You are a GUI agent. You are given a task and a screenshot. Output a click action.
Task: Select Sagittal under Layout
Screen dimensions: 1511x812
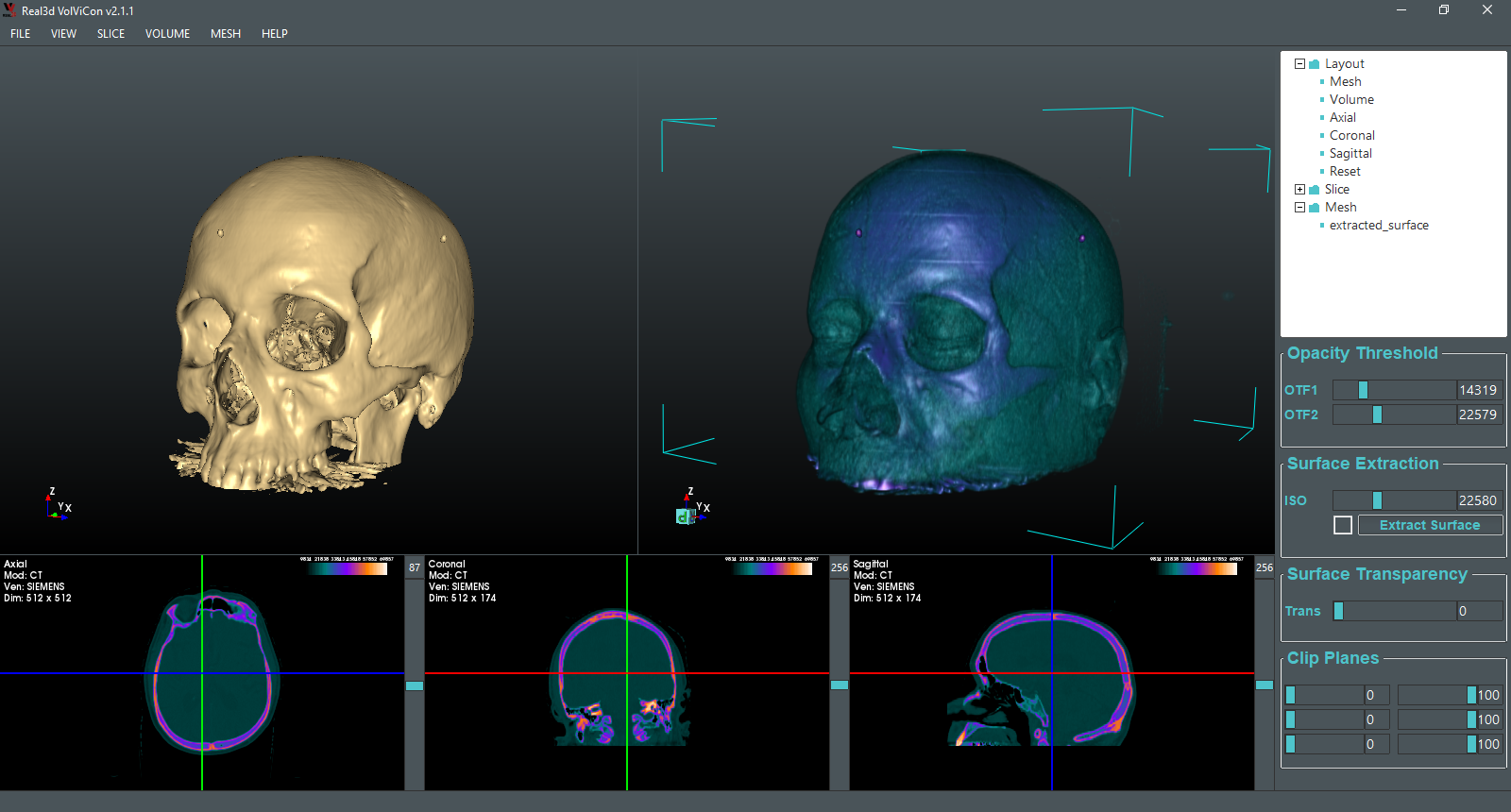click(1350, 154)
